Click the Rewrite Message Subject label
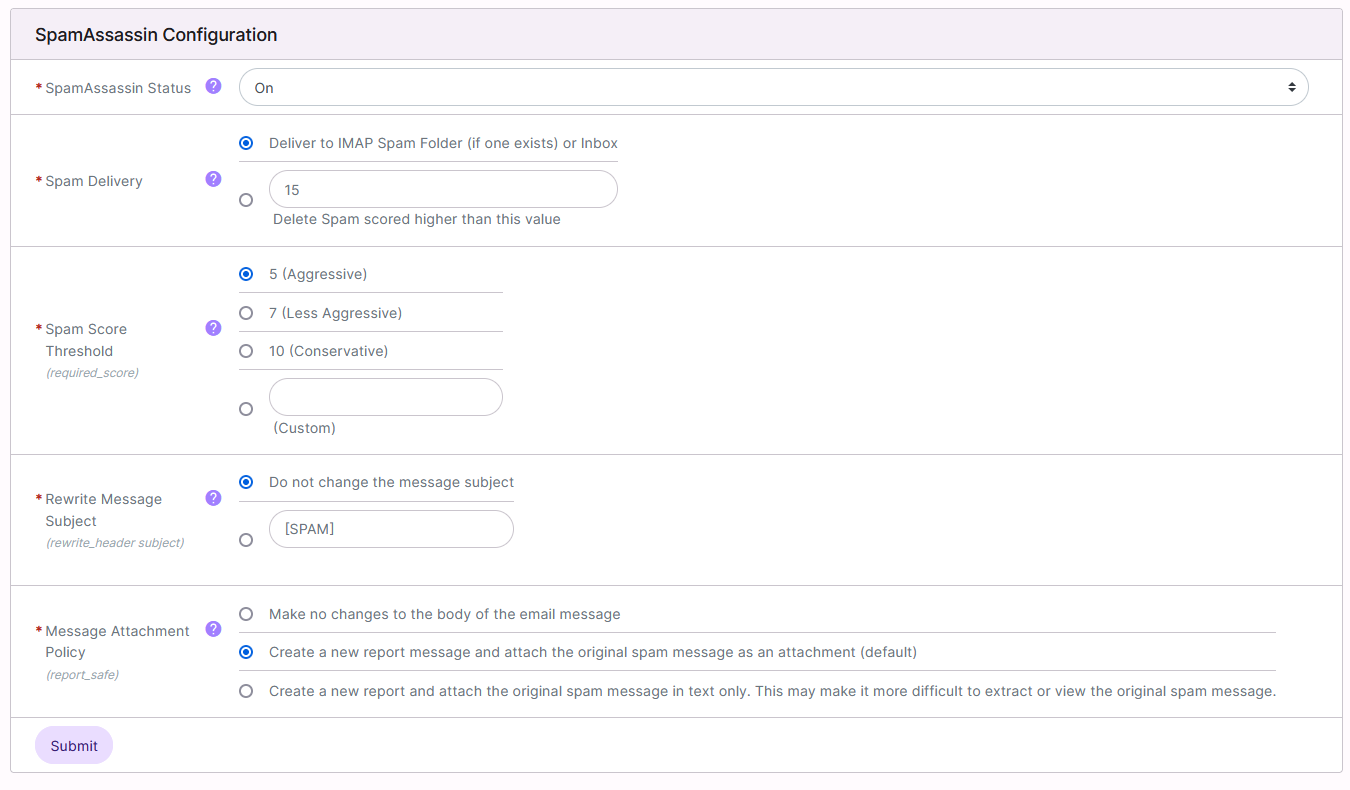The width and height of the screenshot is (1350, 790). [x=103, y=510]
